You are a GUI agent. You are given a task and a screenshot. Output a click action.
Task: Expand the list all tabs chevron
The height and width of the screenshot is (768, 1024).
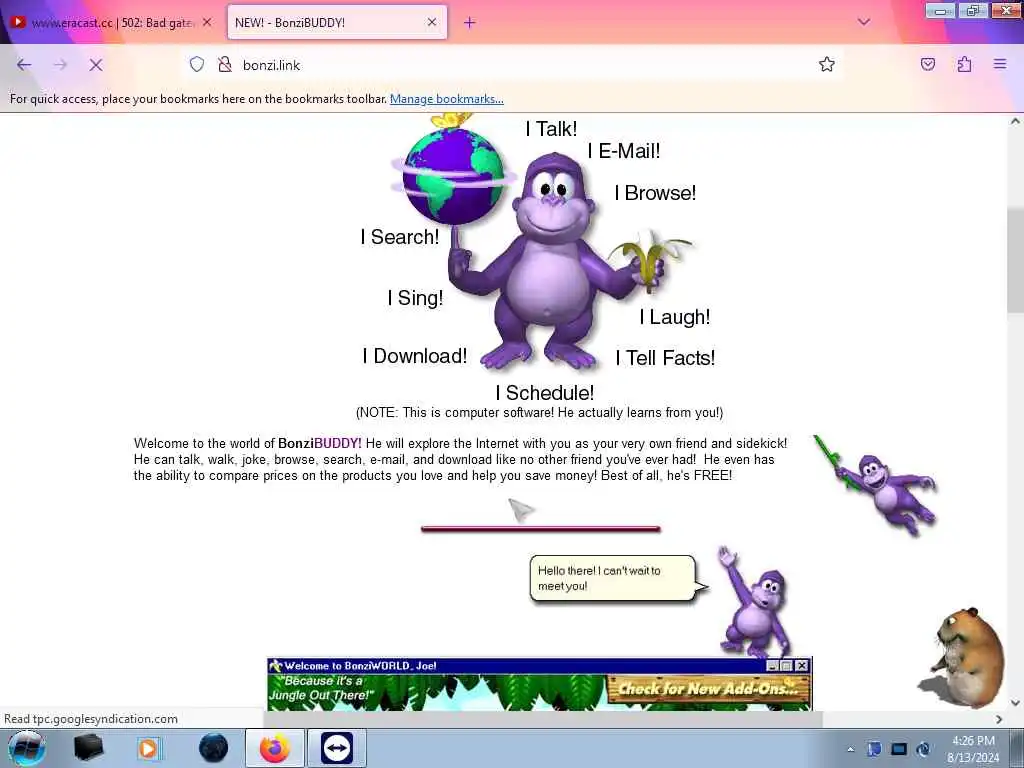tap(863, 22)
